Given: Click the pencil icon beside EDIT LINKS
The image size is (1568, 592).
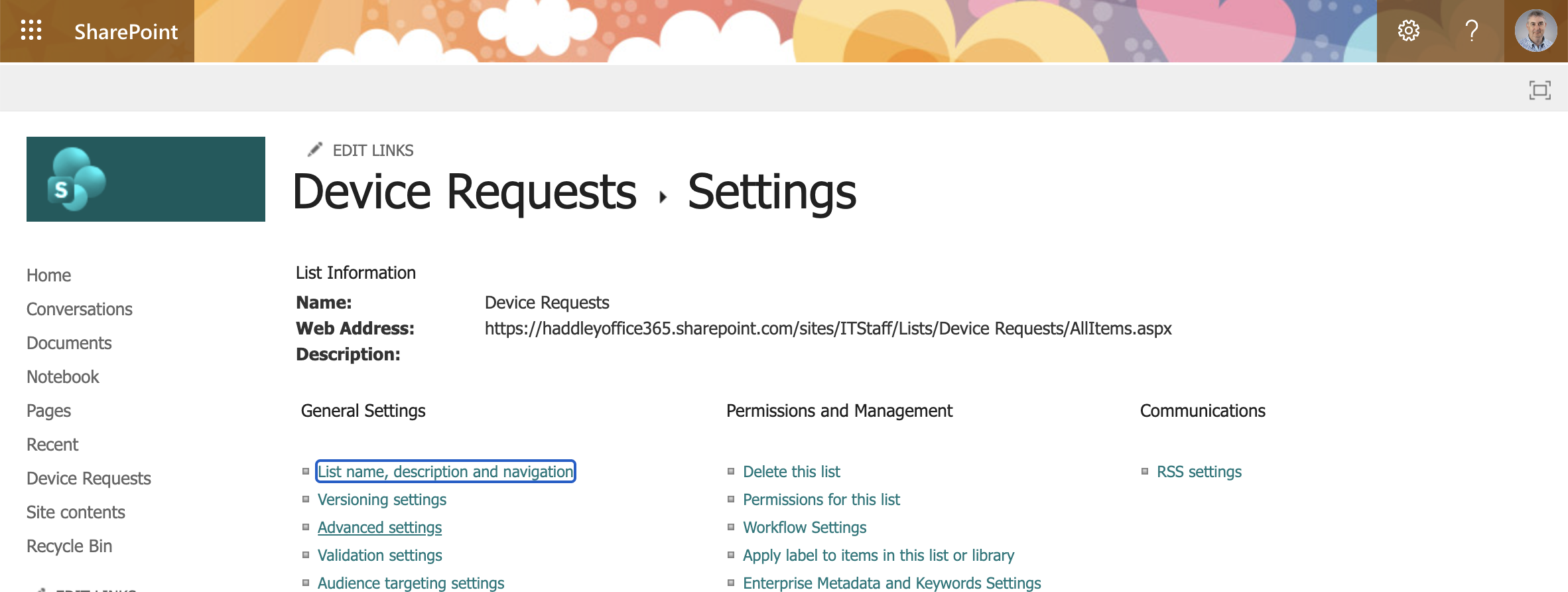Looking at the screenshot, I should click(315, 150).
